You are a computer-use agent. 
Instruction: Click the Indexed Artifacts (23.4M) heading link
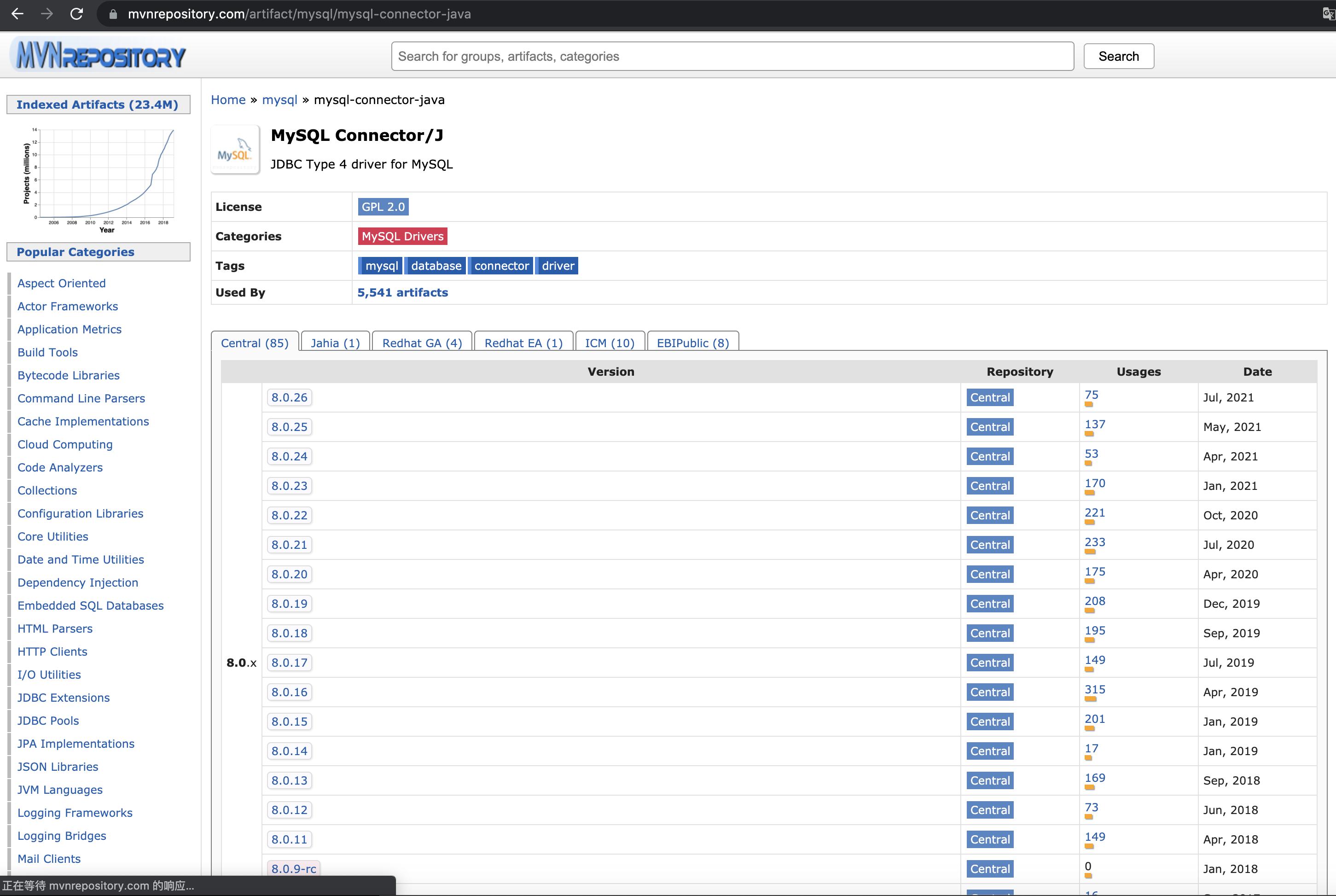(x=98, y=105)
